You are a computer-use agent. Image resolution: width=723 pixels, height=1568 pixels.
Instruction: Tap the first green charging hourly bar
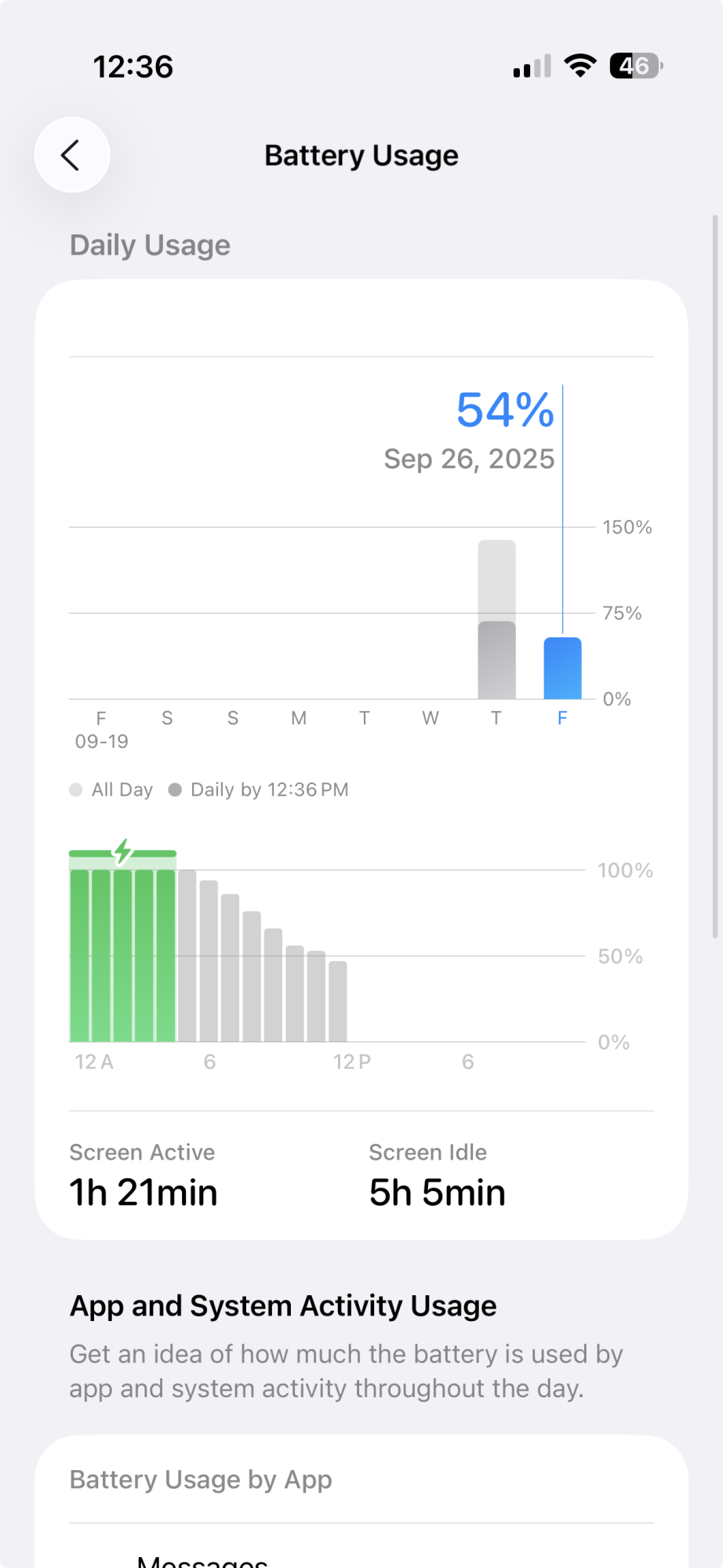click(x=80, y=955)
